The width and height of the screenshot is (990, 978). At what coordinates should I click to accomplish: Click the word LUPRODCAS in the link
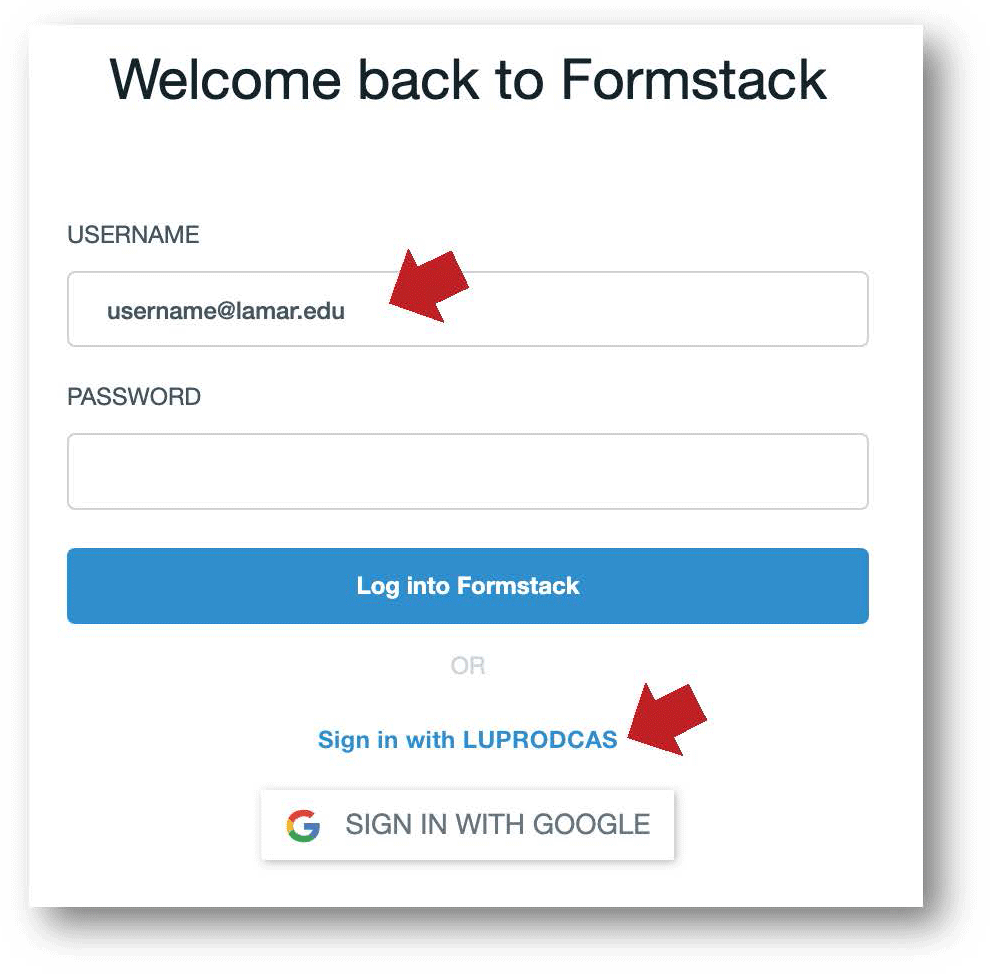point(540,741)
